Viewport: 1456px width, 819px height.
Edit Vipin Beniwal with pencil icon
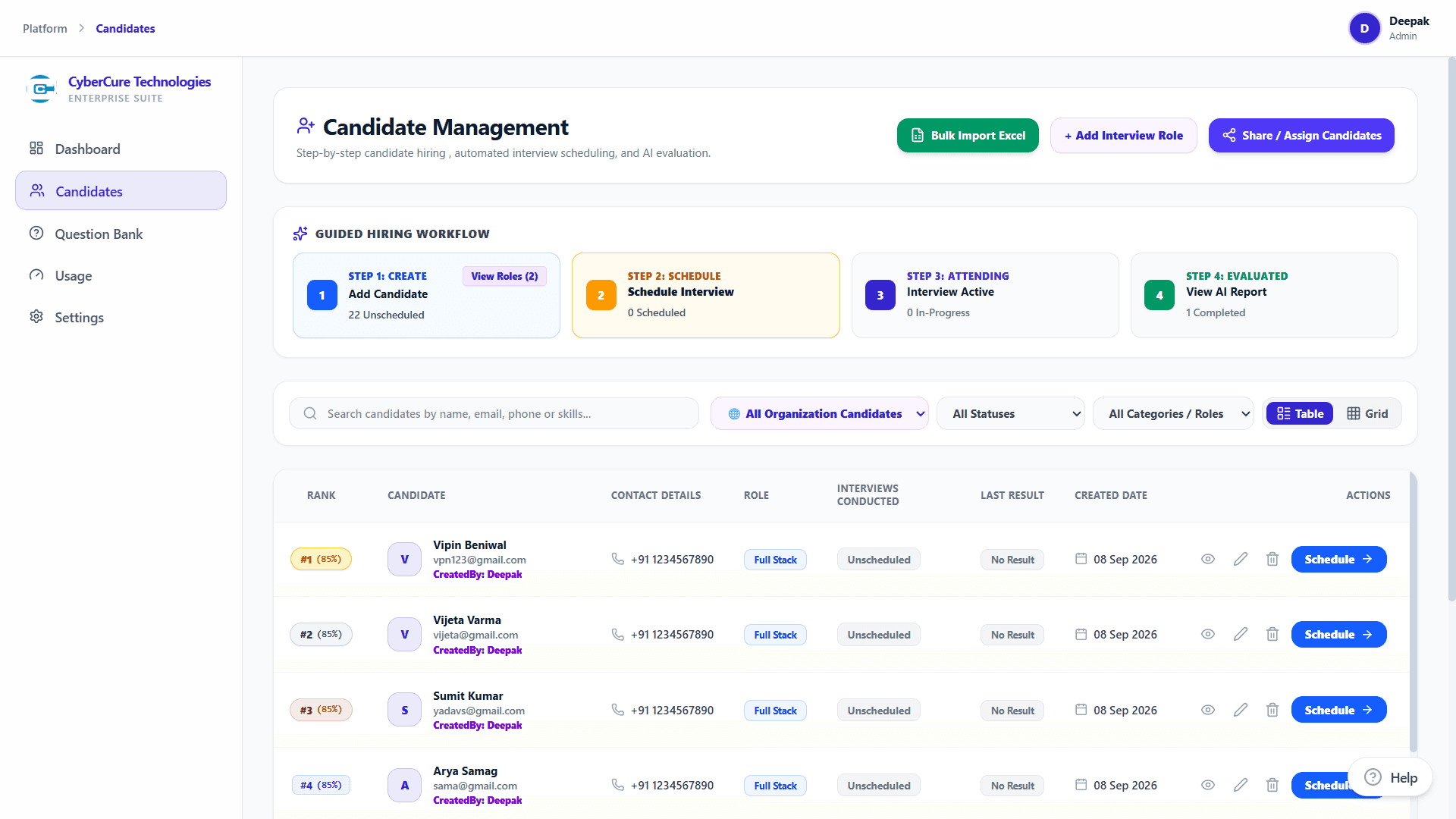coord(1241,559)
